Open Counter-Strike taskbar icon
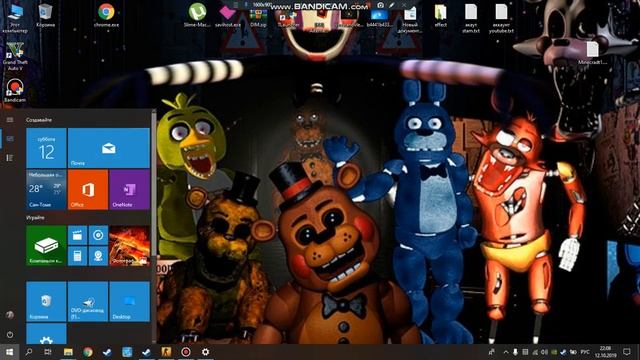 click(x=166, y=352)
